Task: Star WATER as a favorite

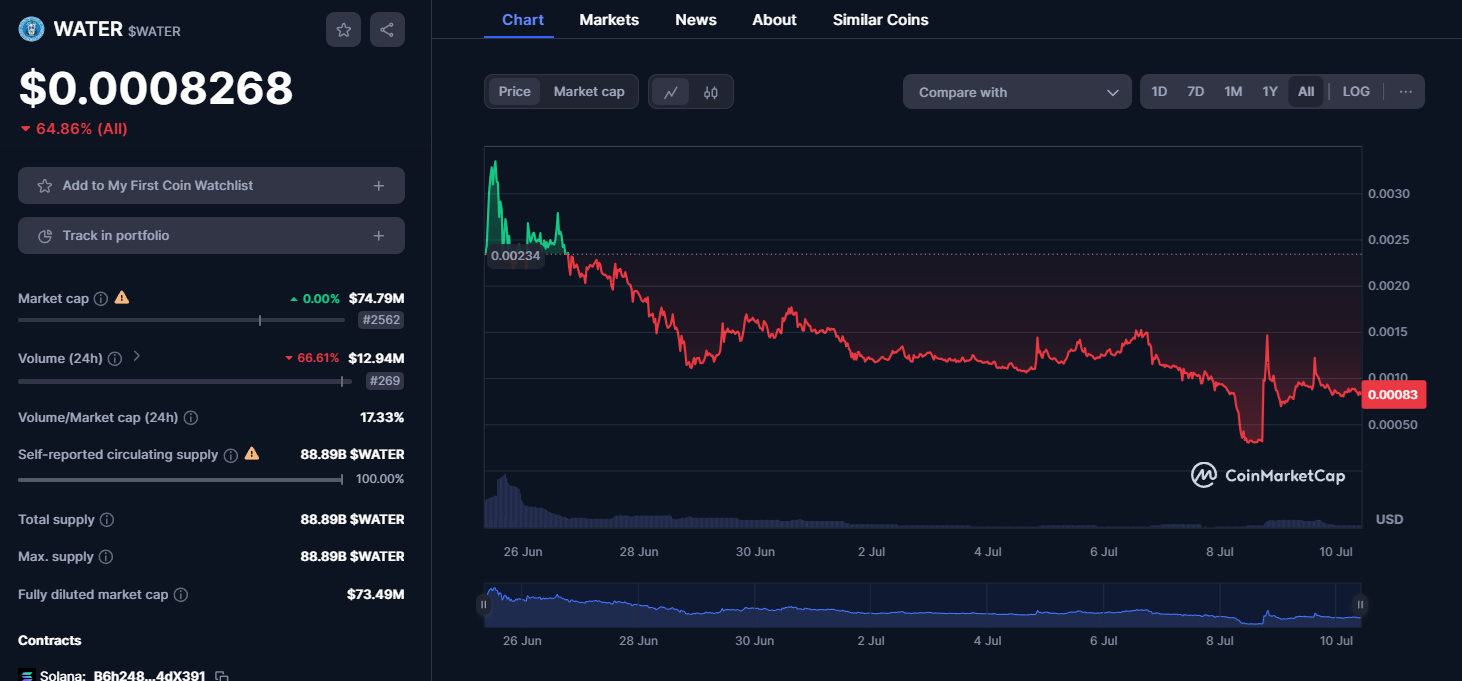Action: point(343,30)
